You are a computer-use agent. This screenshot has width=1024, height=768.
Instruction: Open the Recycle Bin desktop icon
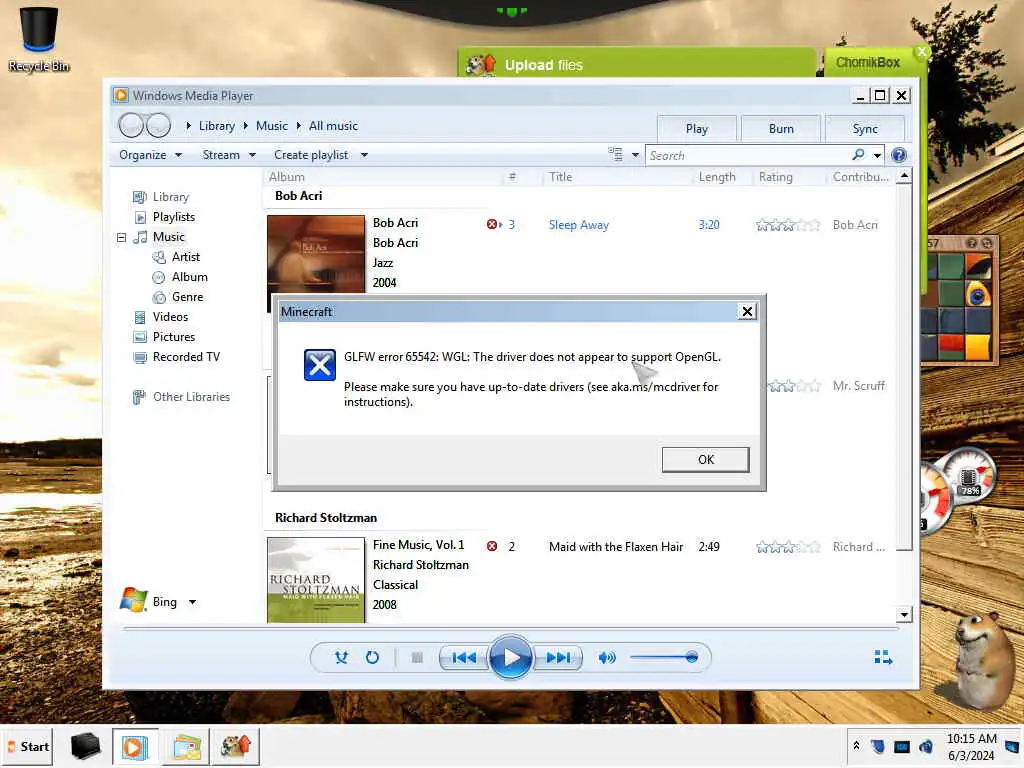pos(39,38)
